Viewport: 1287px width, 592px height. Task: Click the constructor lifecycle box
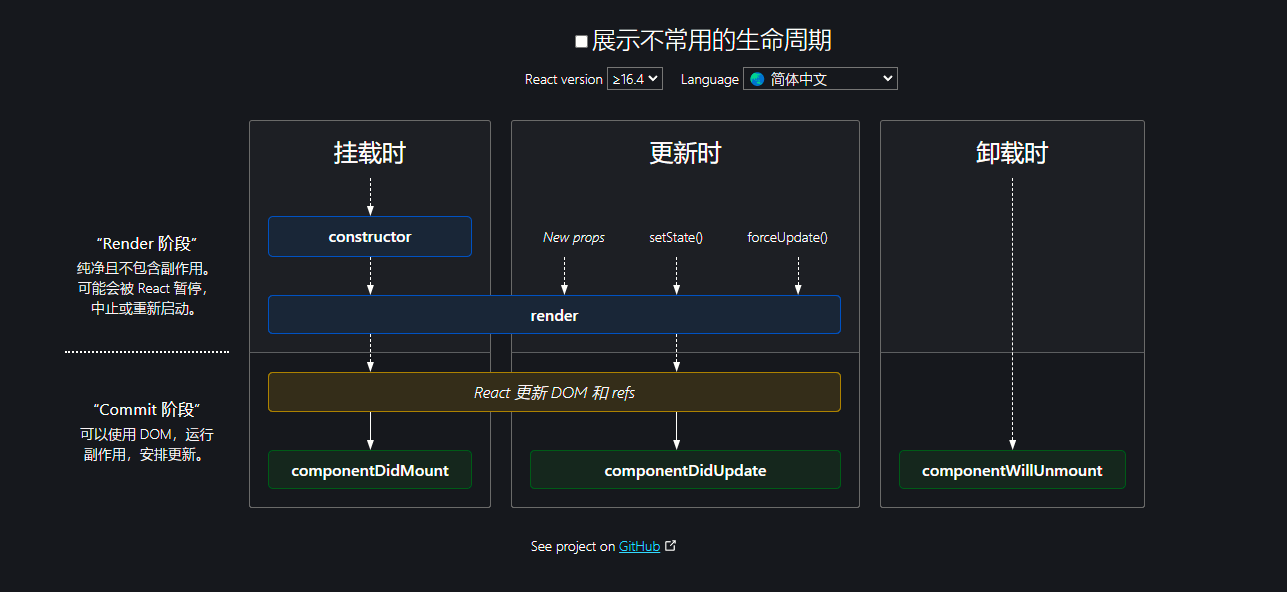click(x=370, y=237)
